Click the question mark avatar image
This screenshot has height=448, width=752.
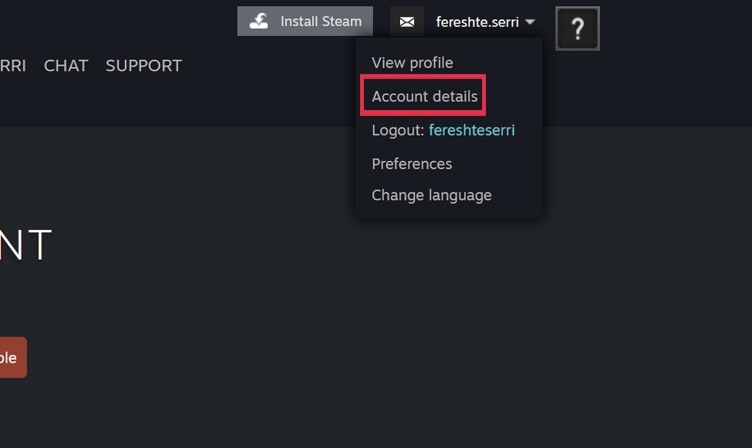click(x=577, y=28)
